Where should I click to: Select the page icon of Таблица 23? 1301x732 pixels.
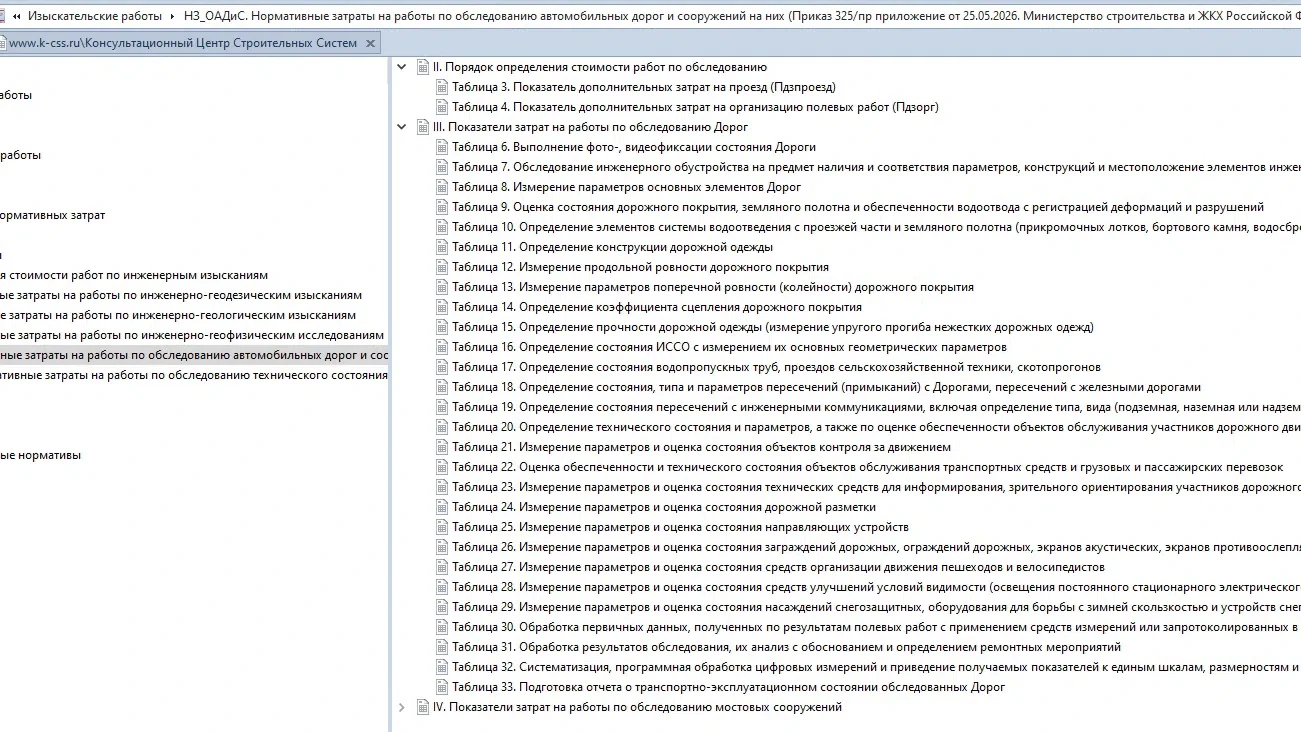(x=442, y=487)
